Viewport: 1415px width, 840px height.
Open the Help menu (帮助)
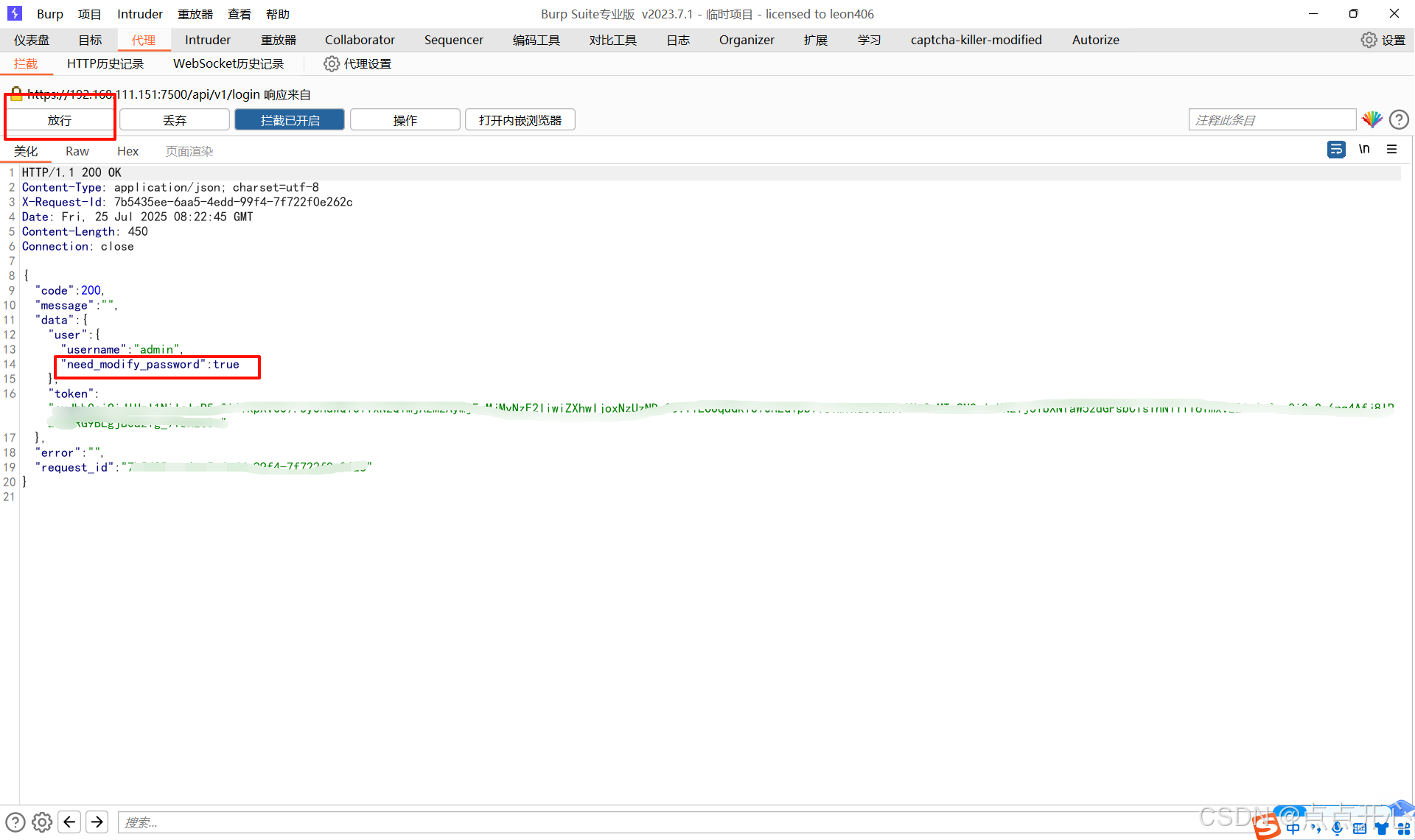pyautogui.click(x=278, y=14)
